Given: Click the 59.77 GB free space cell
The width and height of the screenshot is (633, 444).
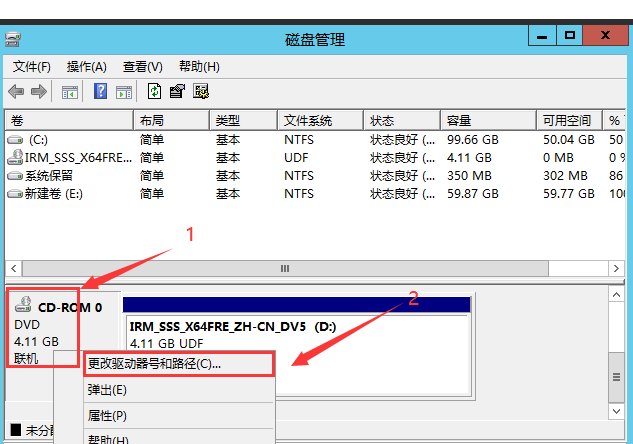Looking at the screenshot, I should point(569,194).
